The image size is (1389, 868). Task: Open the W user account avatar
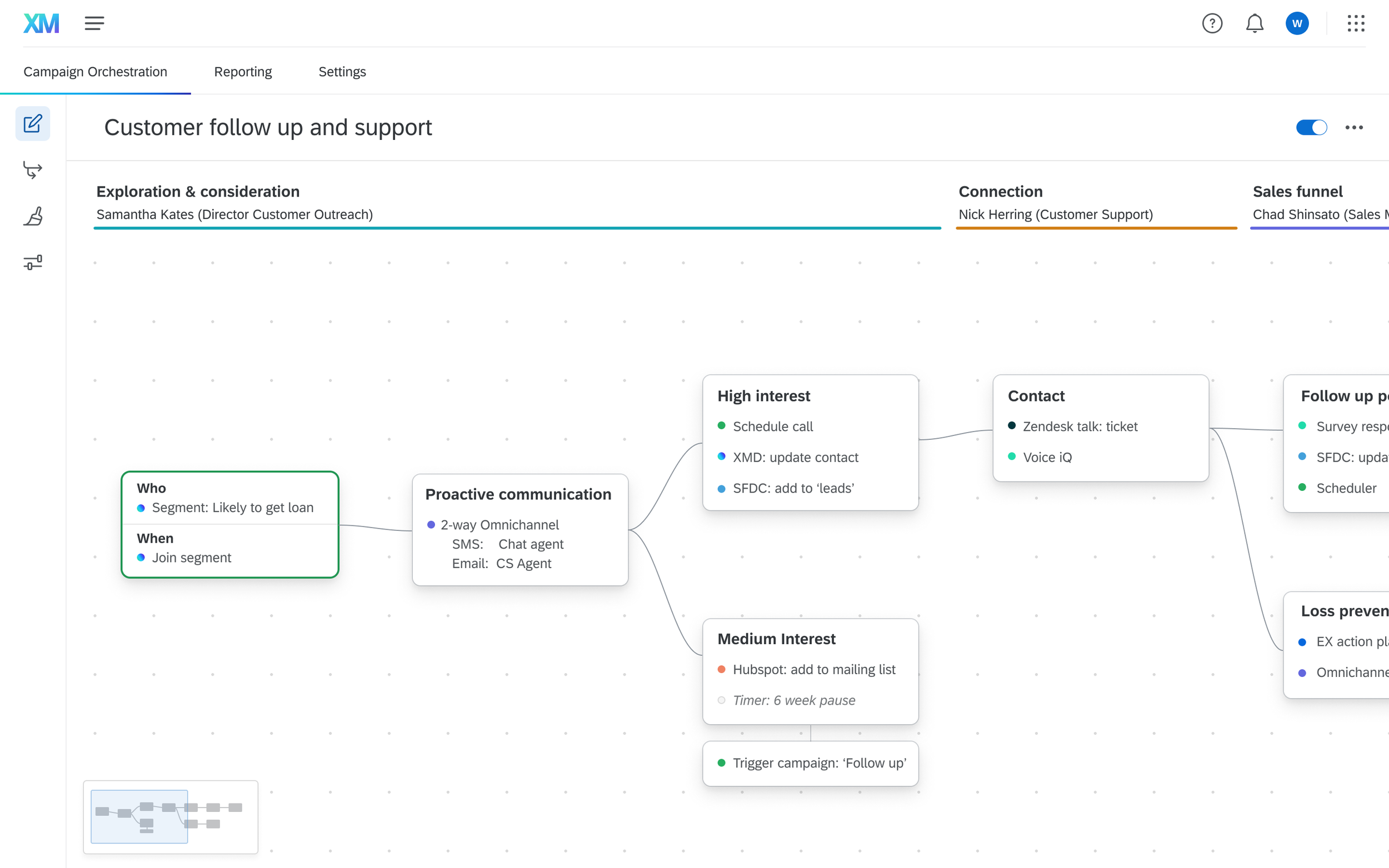1297,23
